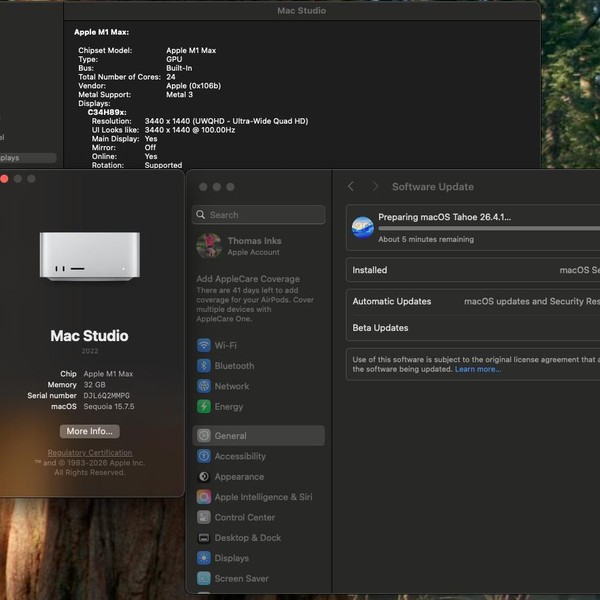Click the search magnifier icon
Viewport: 600px width, 600px height.
click(x=201, y=215)
